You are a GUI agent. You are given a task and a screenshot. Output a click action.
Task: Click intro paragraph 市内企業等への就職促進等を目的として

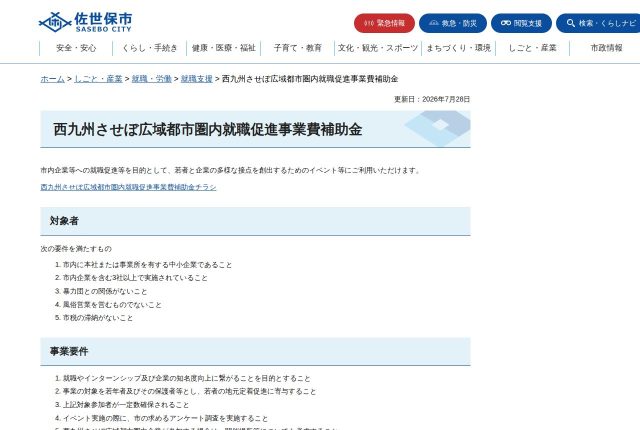pos(231,170)
